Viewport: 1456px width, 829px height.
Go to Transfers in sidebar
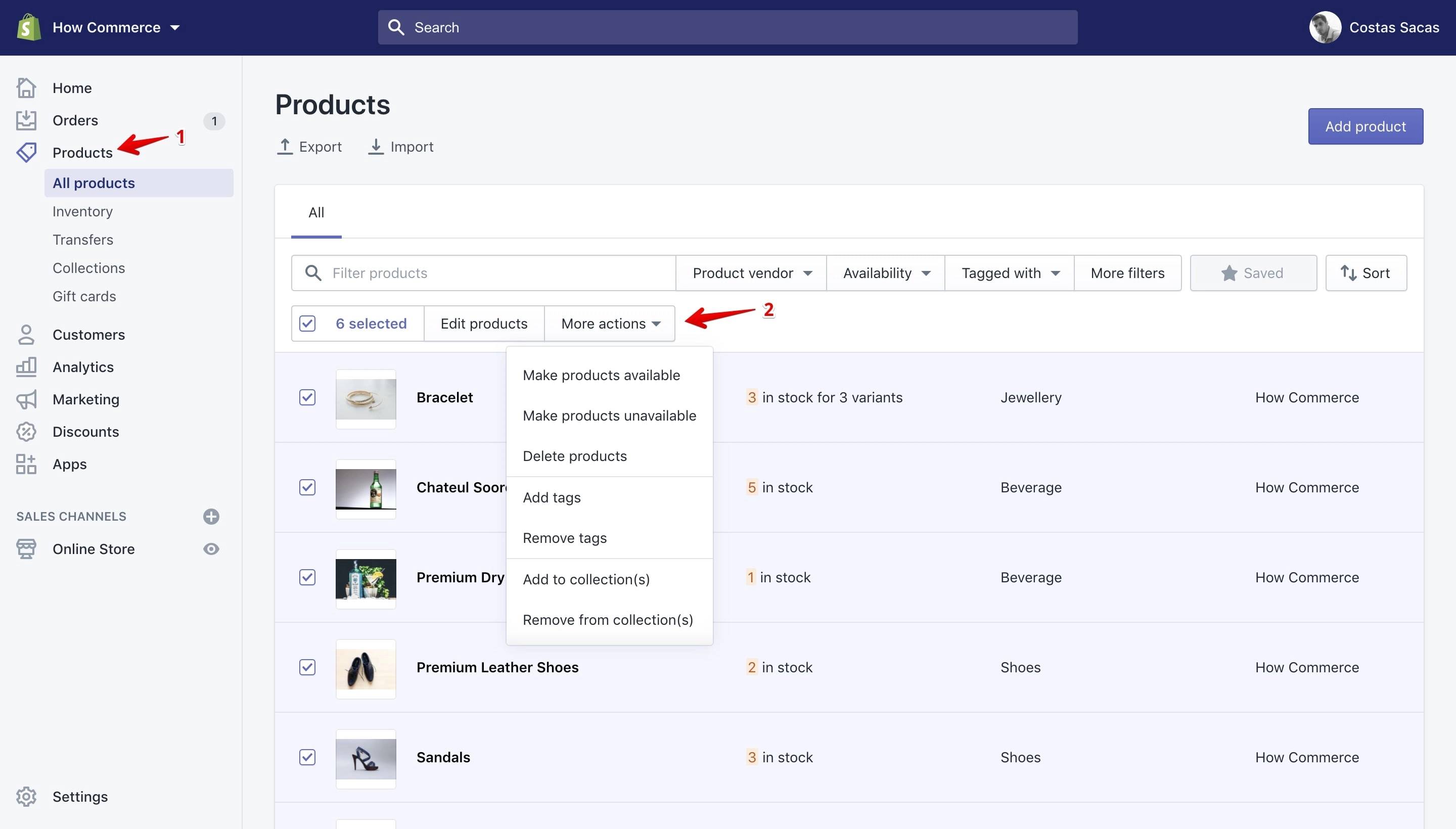coord(83,240)
